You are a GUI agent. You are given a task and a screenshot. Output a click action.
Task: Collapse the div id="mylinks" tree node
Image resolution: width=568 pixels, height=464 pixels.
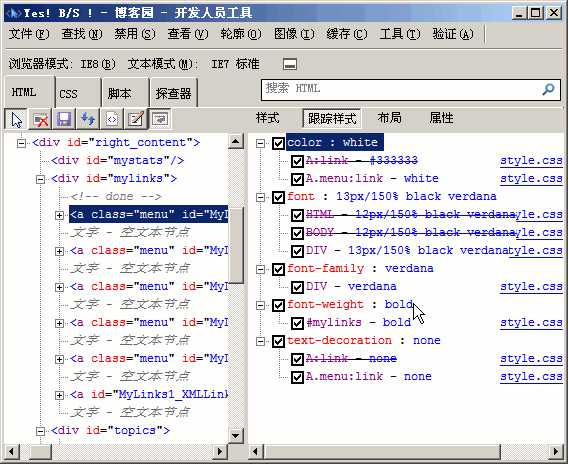click(x=41, y=179)
